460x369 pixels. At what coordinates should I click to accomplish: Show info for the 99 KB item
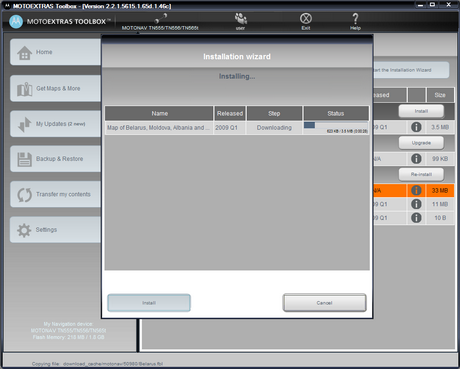pos(416,158)
